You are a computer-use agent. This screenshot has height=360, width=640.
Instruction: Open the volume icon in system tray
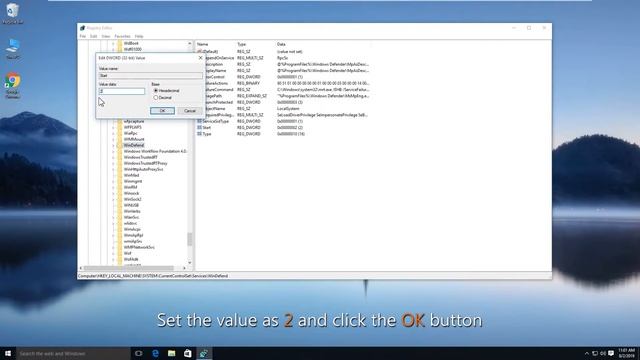[603, 353]
